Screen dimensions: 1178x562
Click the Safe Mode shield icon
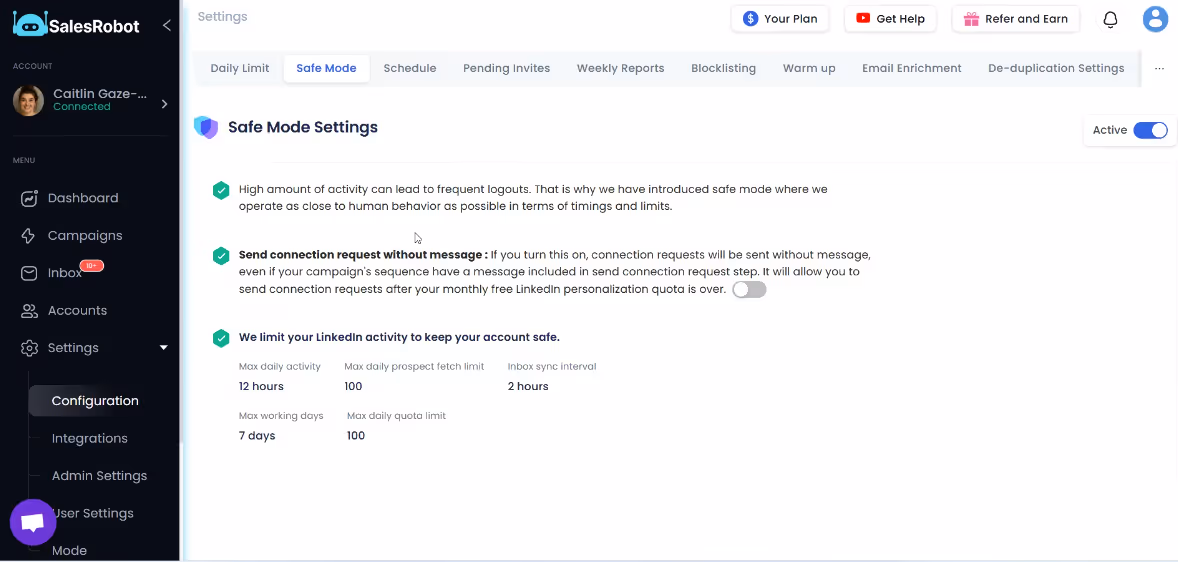point(206,128)
